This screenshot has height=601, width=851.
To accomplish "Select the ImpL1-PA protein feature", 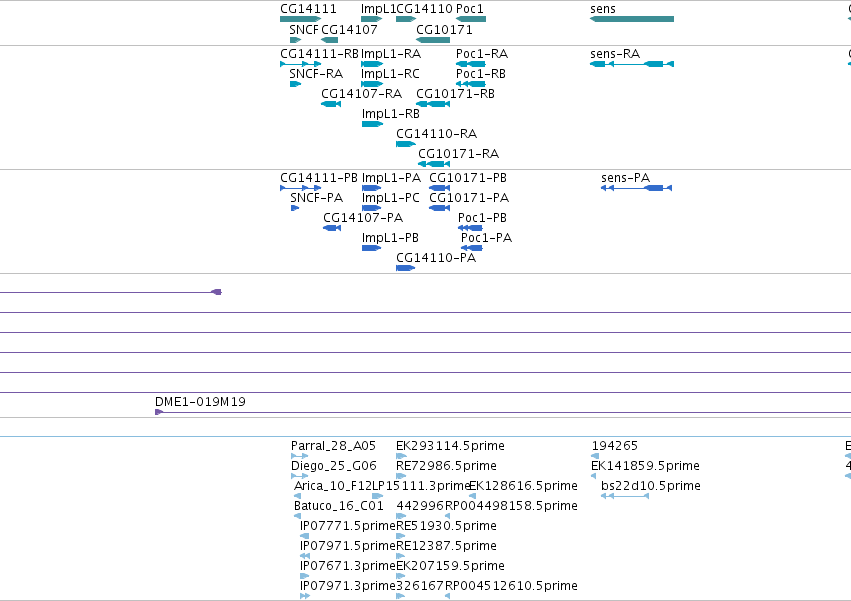I will [371, 188].
